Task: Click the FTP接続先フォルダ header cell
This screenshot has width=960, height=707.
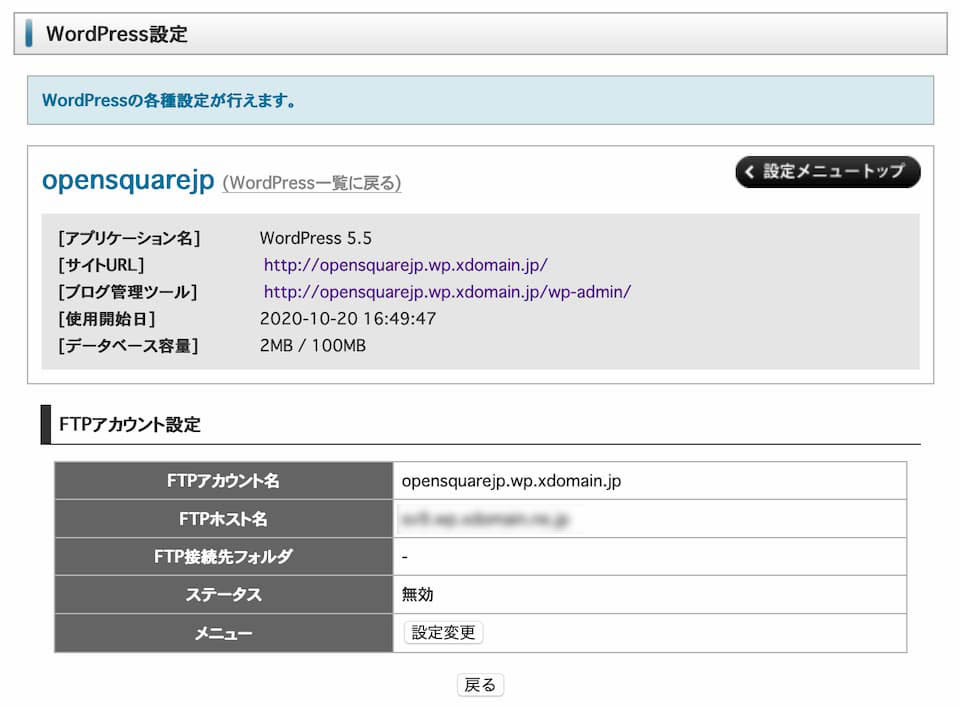Action: [x=223, y=557]
